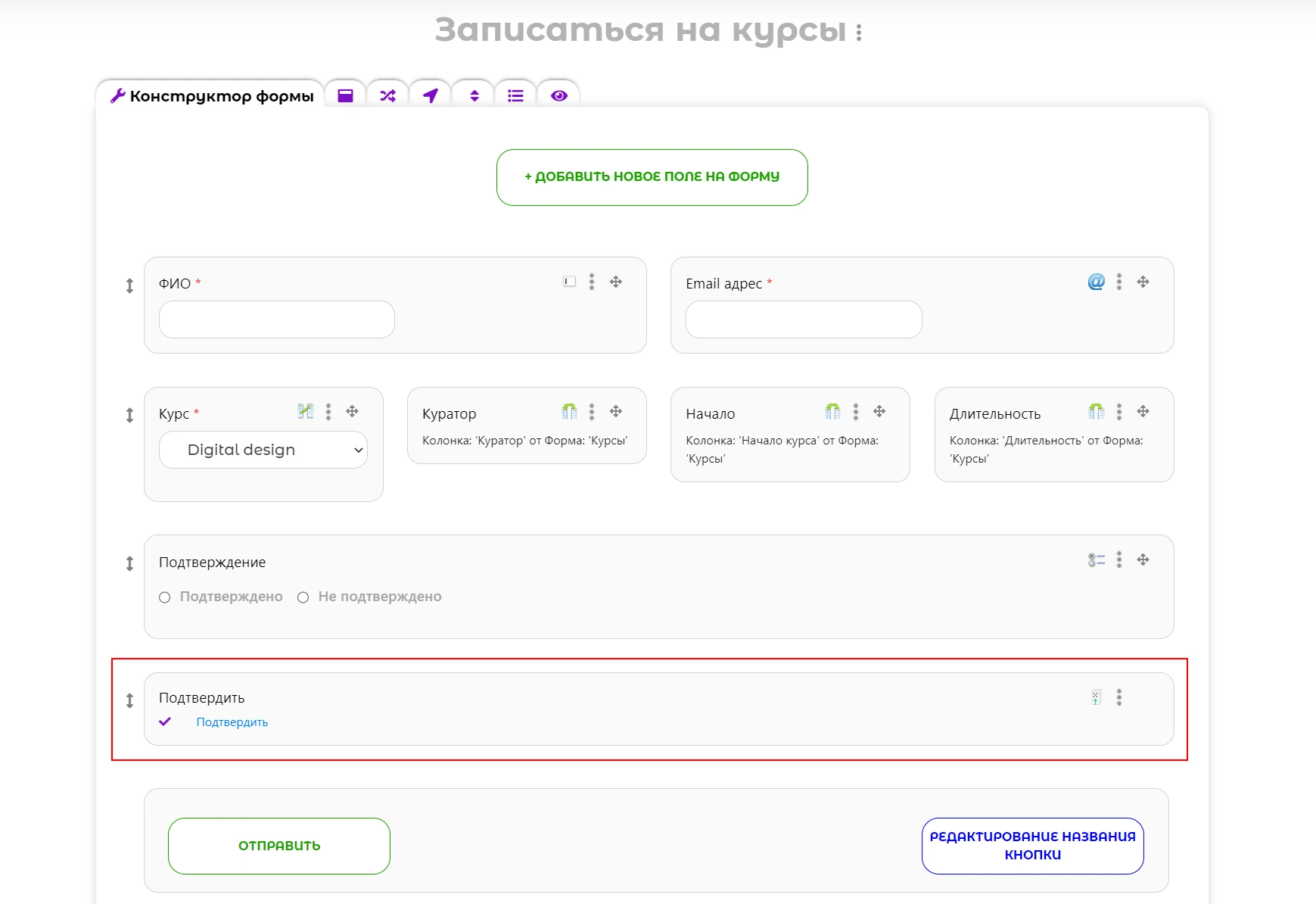The image size is (1316, 904).
Task: Click the Подтвердить field type icon
Action: [x=1096, y=697]
